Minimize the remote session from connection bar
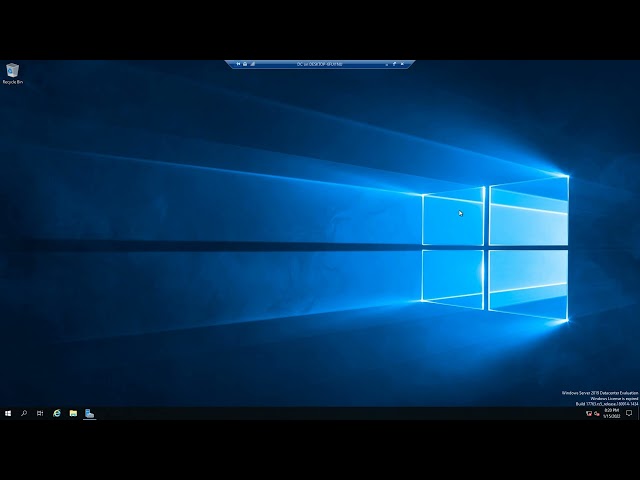640x480 pixels. 387,64
